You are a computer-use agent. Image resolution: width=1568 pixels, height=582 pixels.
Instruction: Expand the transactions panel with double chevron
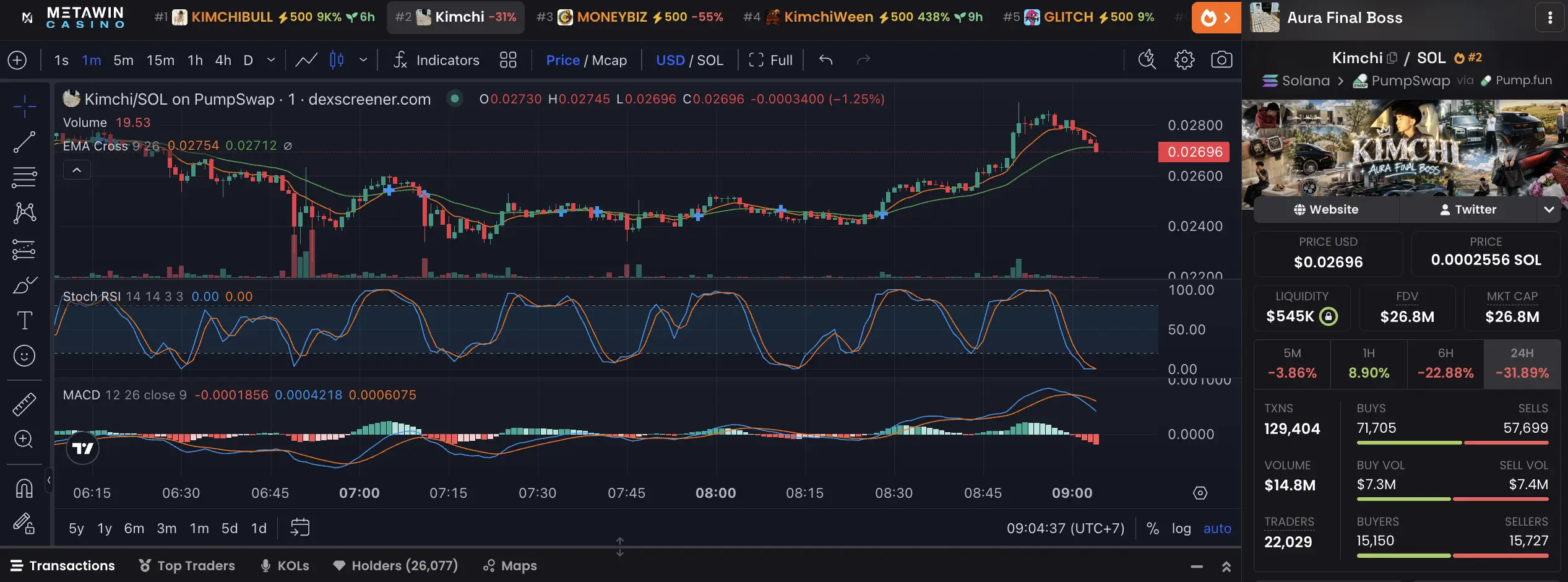pos(1226,566)
